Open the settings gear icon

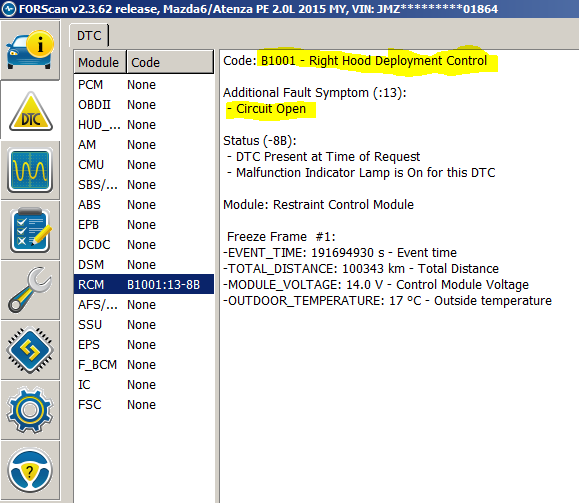point(30,410)
